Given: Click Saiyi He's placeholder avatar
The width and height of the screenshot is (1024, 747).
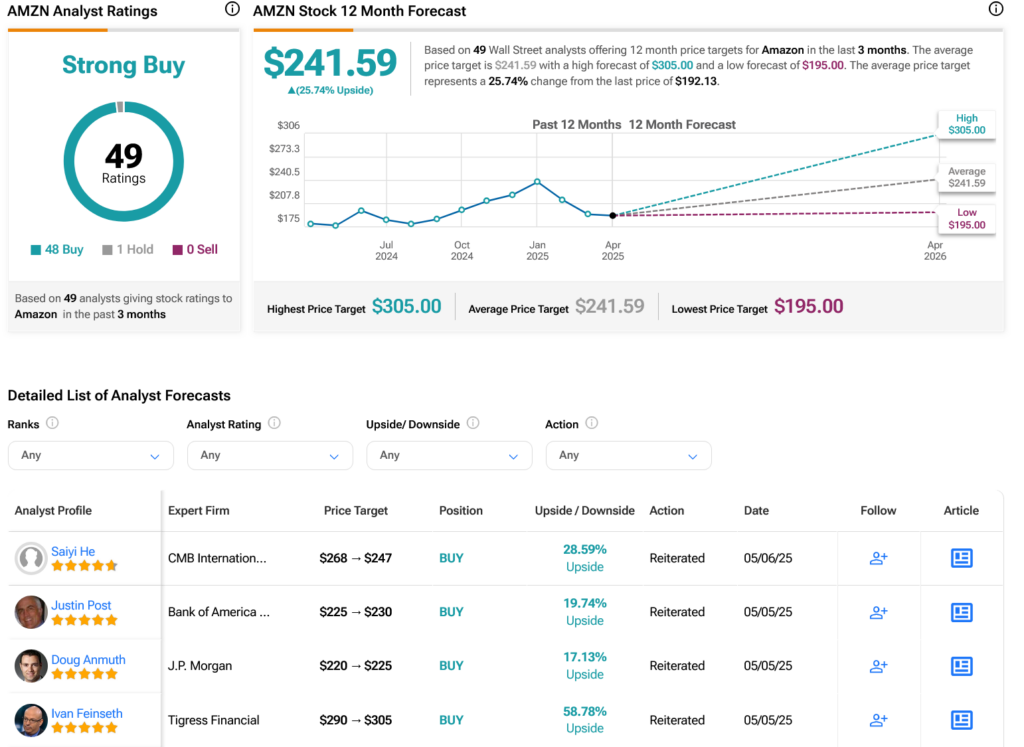Looking at the screenshot, I should (31, 558).
